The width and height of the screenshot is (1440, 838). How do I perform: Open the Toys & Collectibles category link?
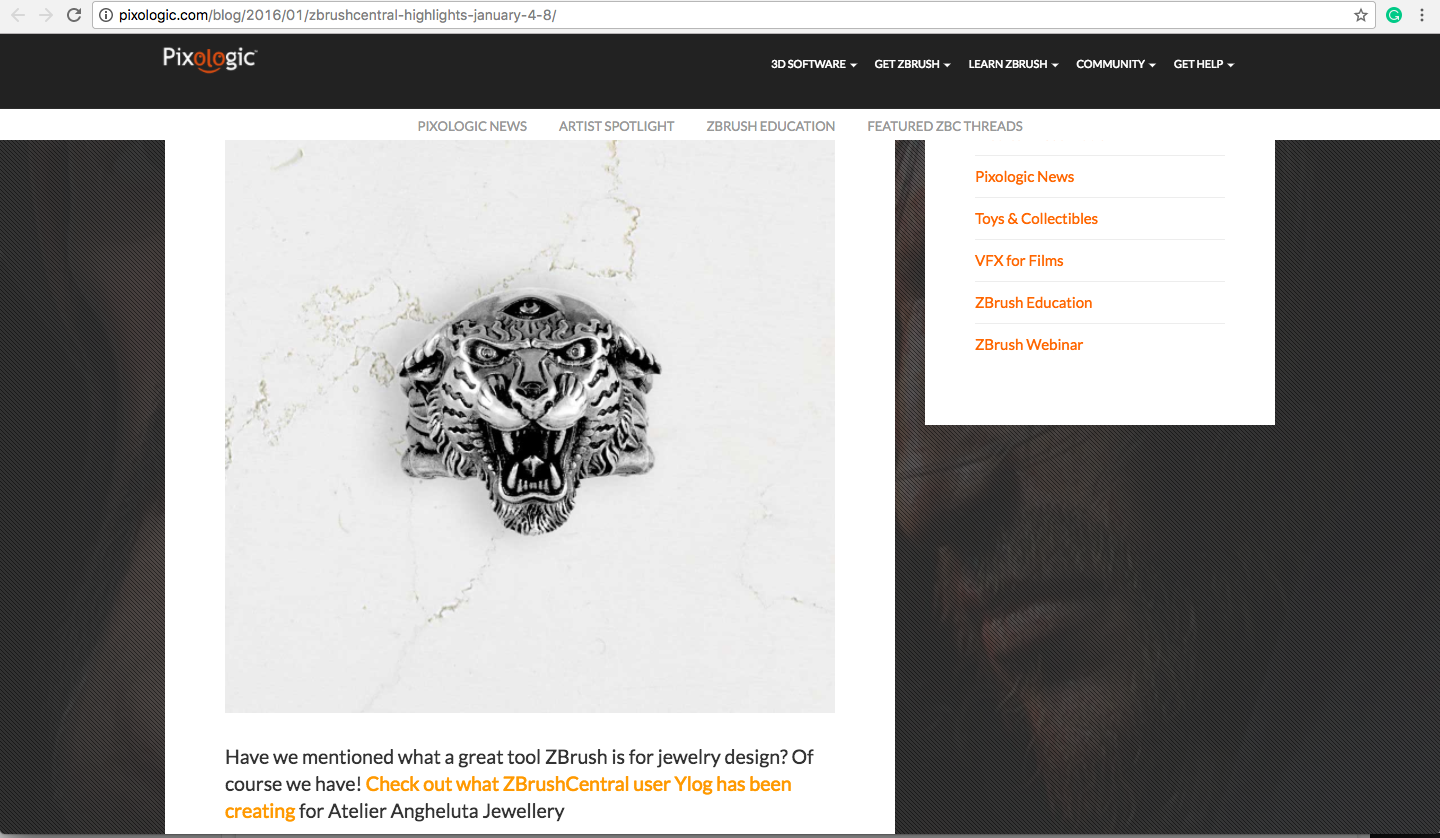[x=1036, y=219]
